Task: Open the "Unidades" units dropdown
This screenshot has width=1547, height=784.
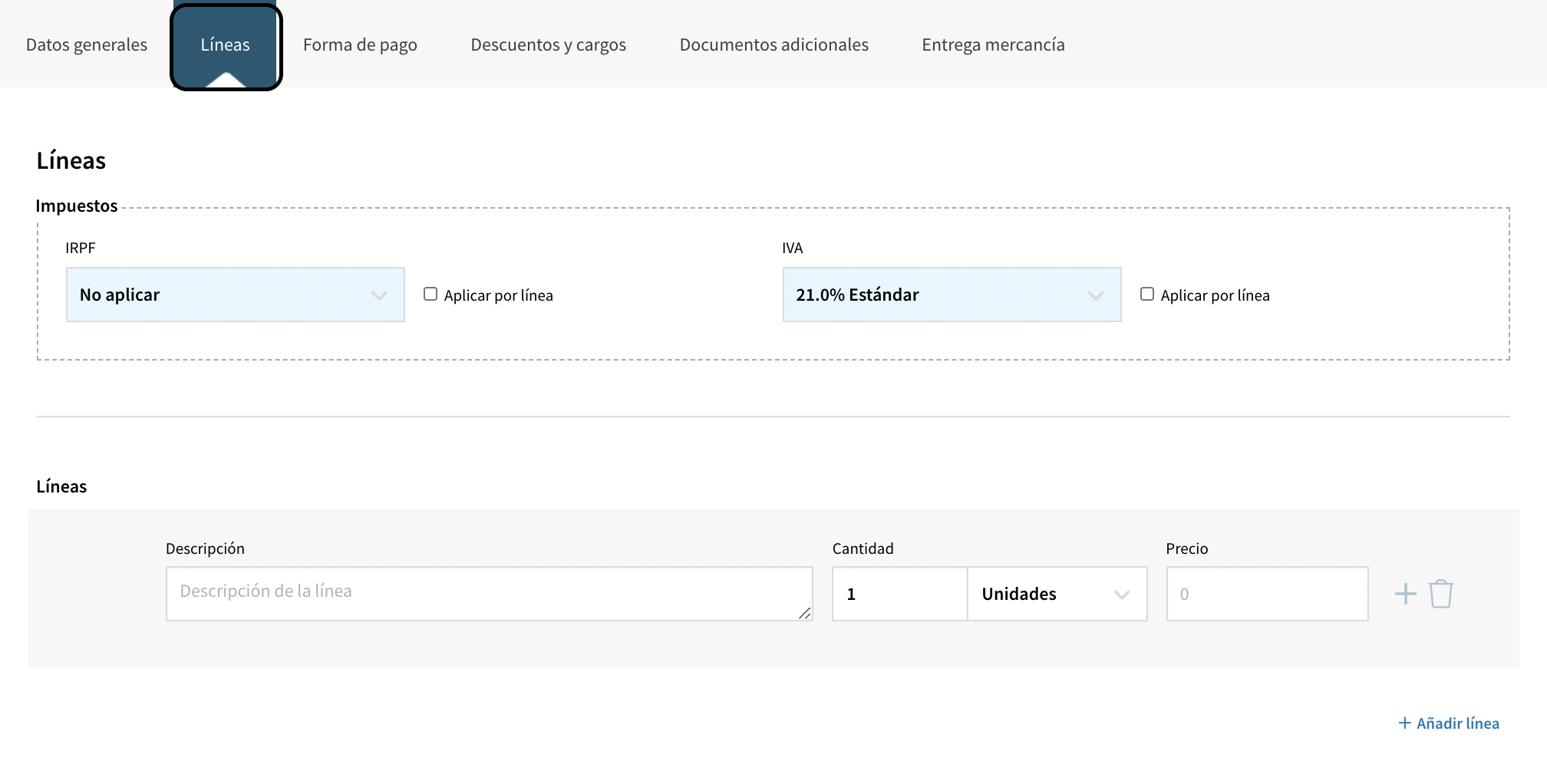Action: [1057, 593]
